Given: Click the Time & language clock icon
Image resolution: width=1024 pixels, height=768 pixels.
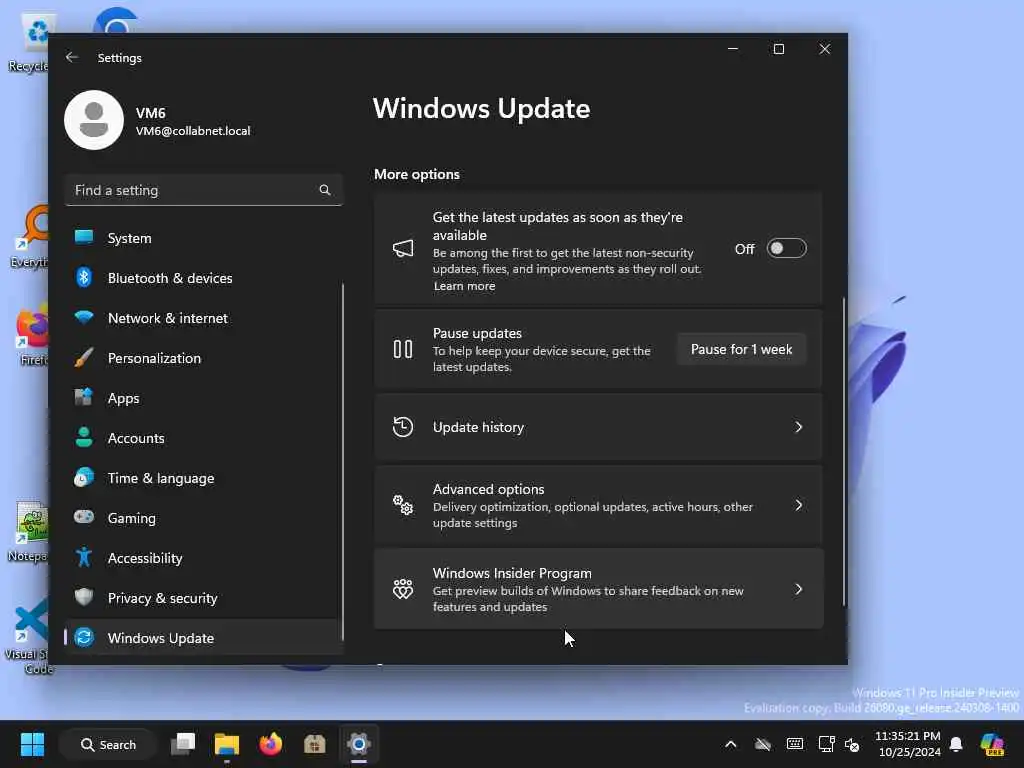Looking at the screenshot, I should tap(84, 478).
